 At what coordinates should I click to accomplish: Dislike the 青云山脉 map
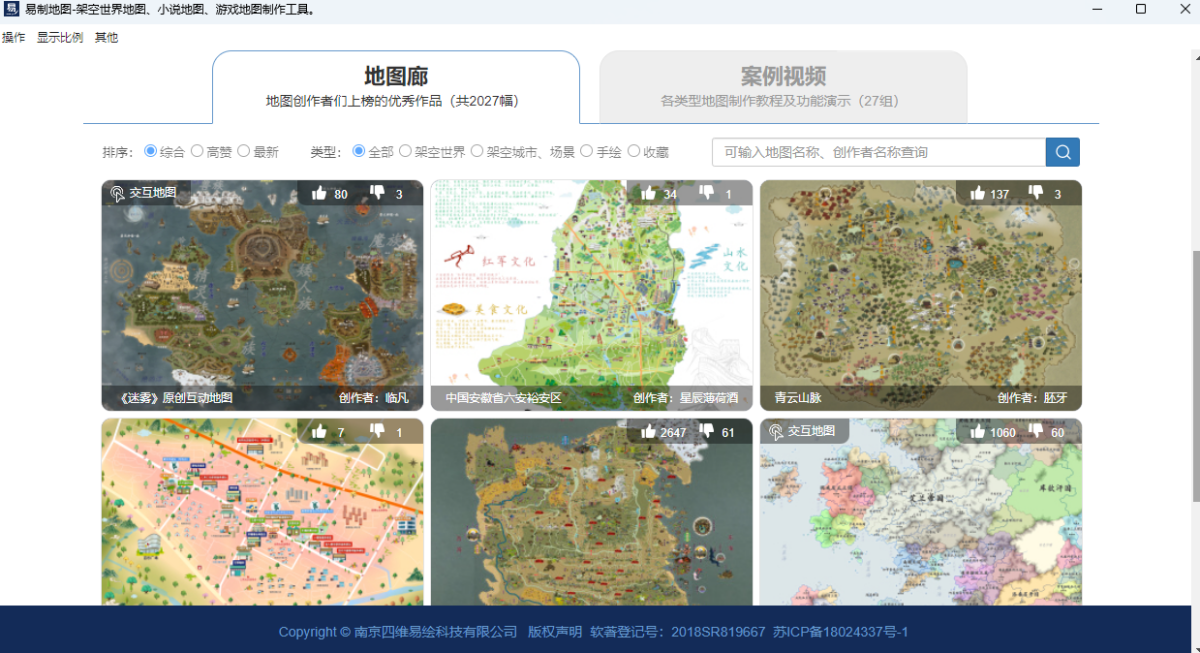1036,193
